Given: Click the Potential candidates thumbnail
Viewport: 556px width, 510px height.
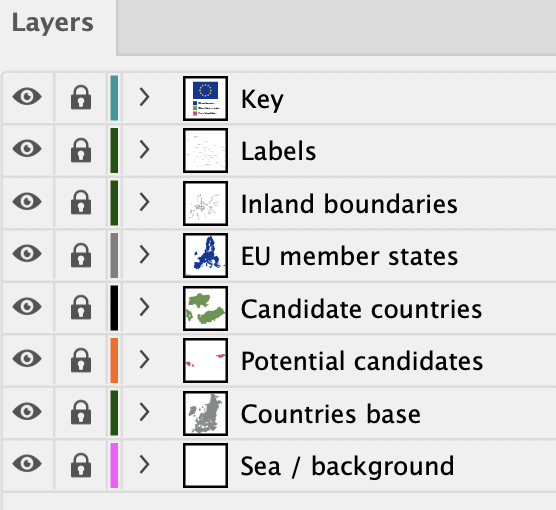Looking at the screenshot, I should [205, 360].
